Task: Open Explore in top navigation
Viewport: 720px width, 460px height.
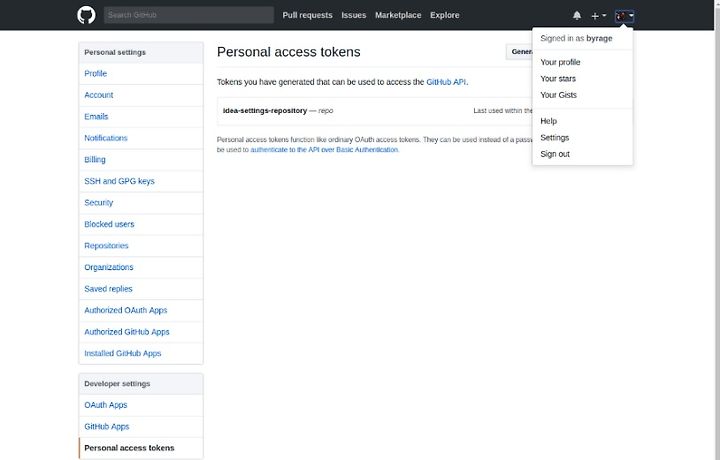Action: tap(444, 15)
